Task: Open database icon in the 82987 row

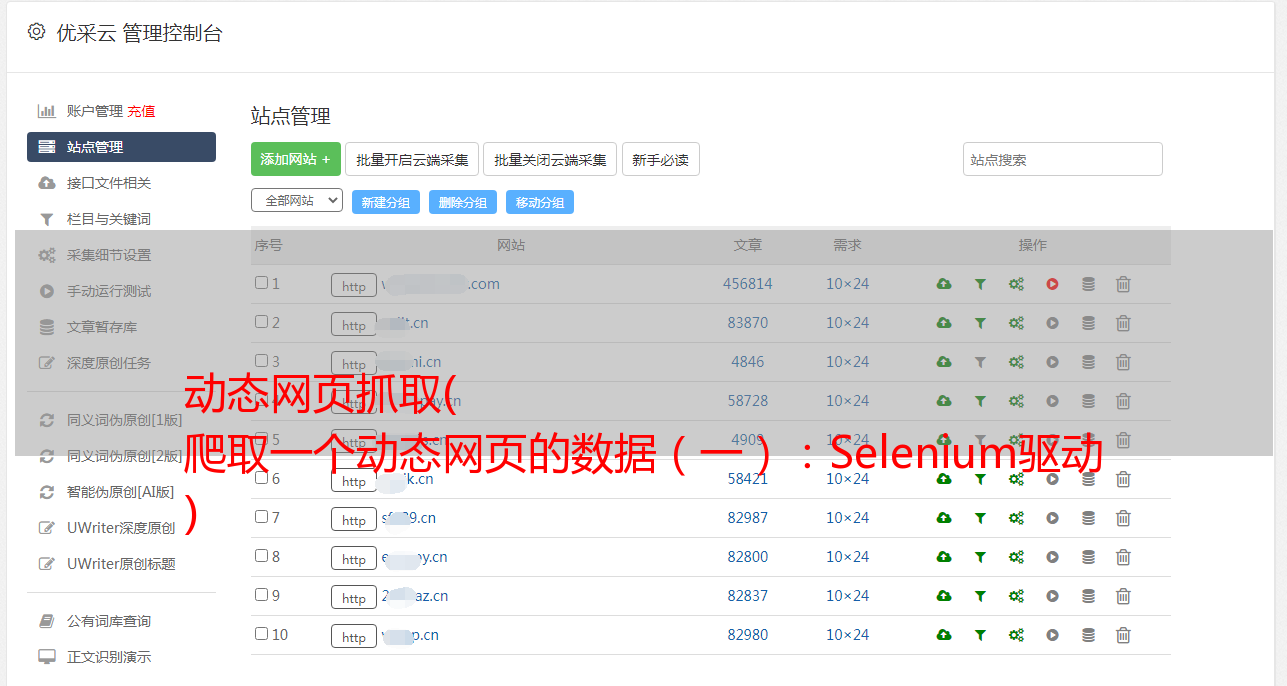Action: point(1088,518)
